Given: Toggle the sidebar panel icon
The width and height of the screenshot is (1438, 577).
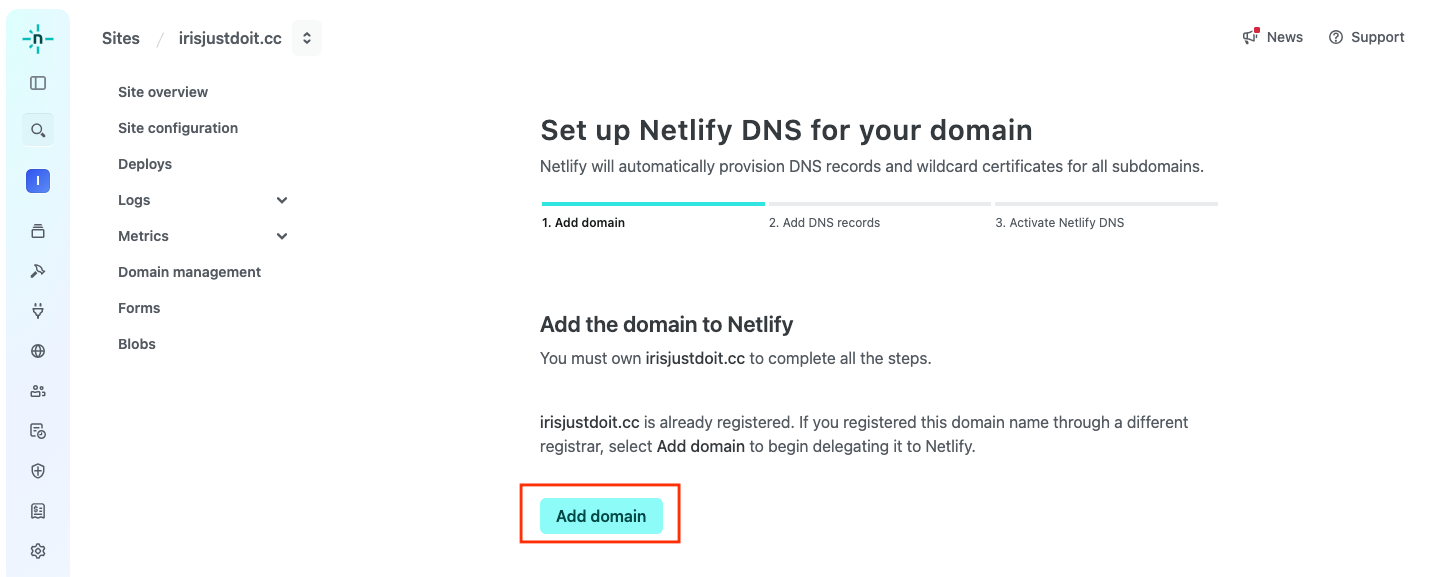Looking at the screenshot, I should click(38, 84).
